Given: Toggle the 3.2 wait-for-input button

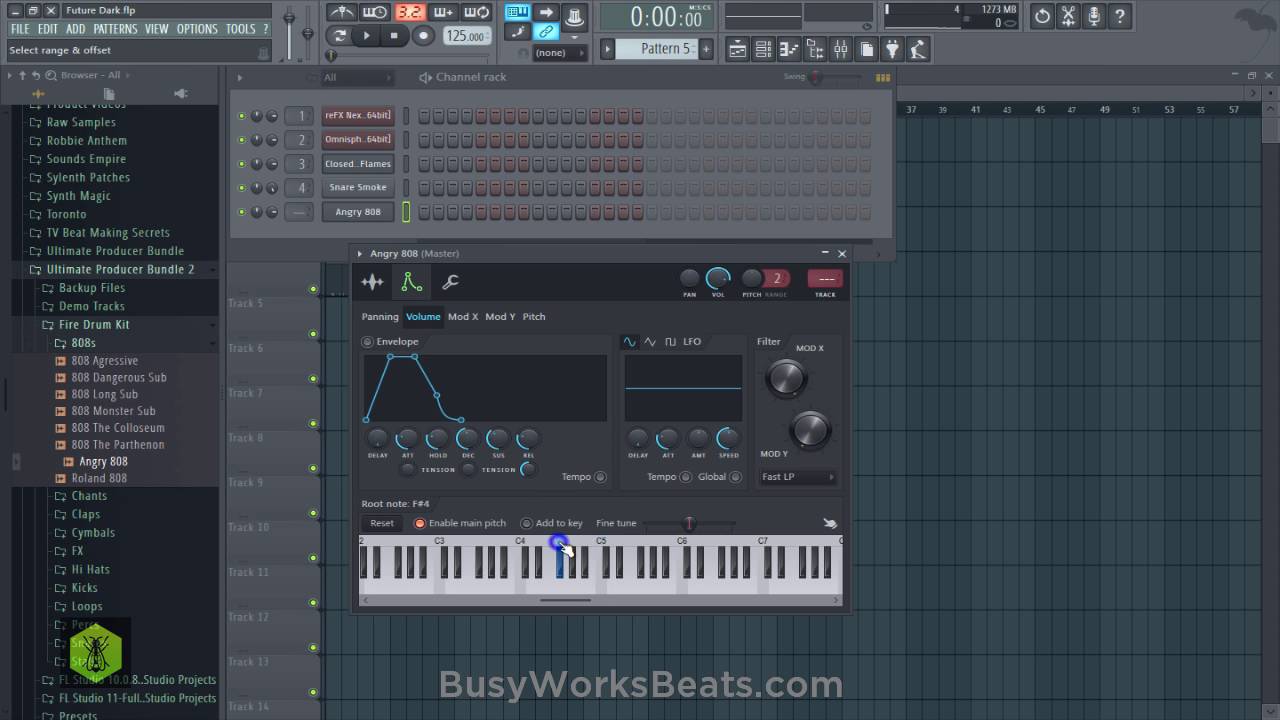Looking at the screenshot, I should click(409, 13).
